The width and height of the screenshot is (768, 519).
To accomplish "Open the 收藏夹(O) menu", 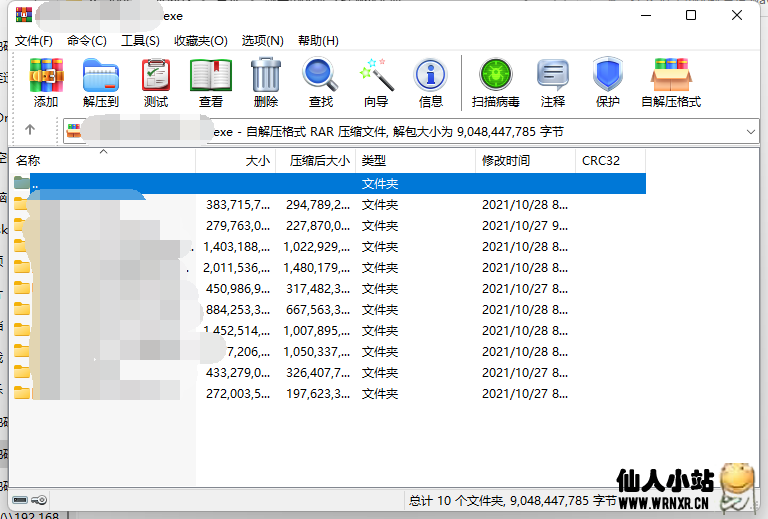I will [201, 41].
